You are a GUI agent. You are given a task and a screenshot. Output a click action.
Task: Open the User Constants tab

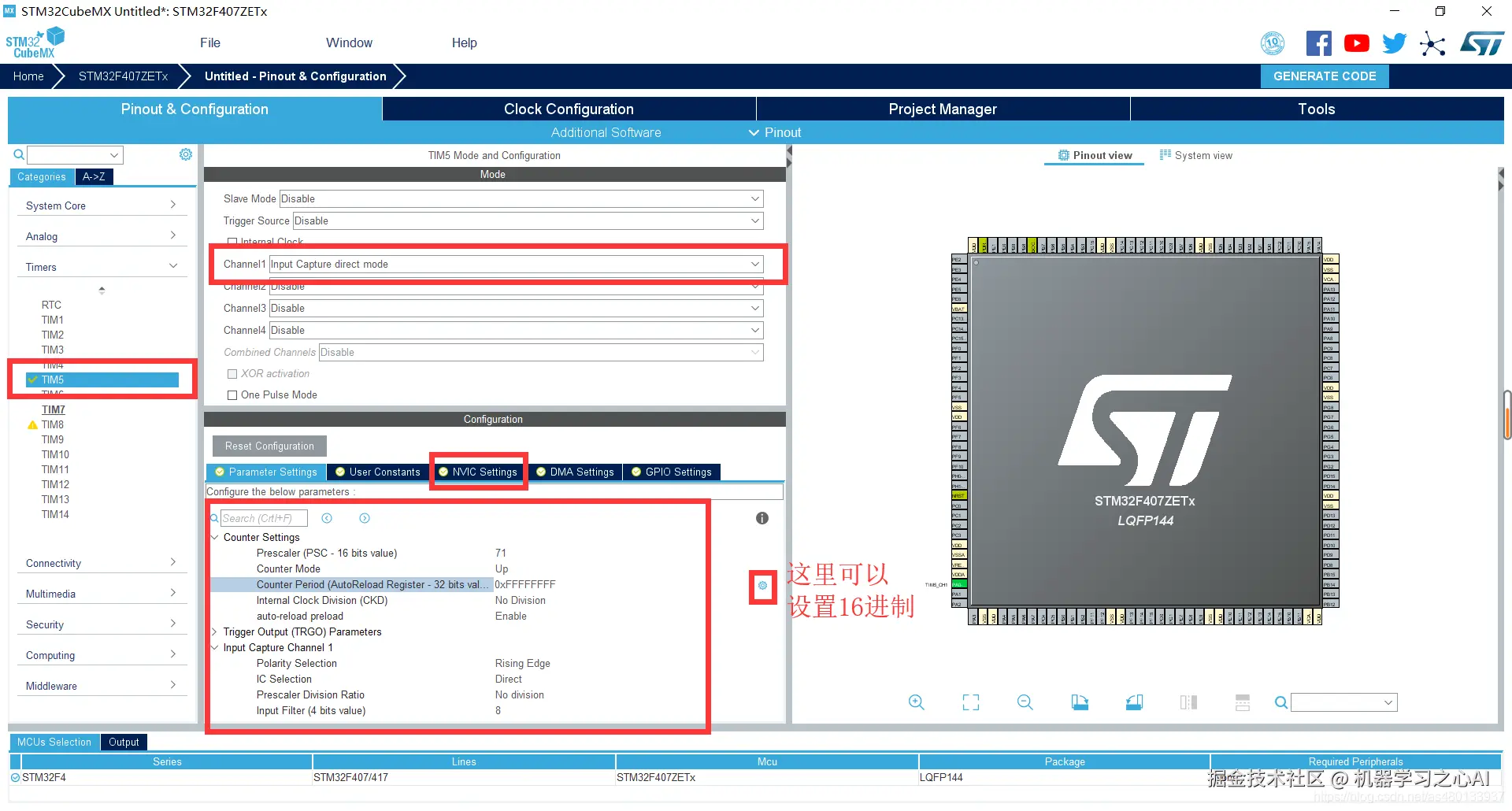(x=378, y=472)
